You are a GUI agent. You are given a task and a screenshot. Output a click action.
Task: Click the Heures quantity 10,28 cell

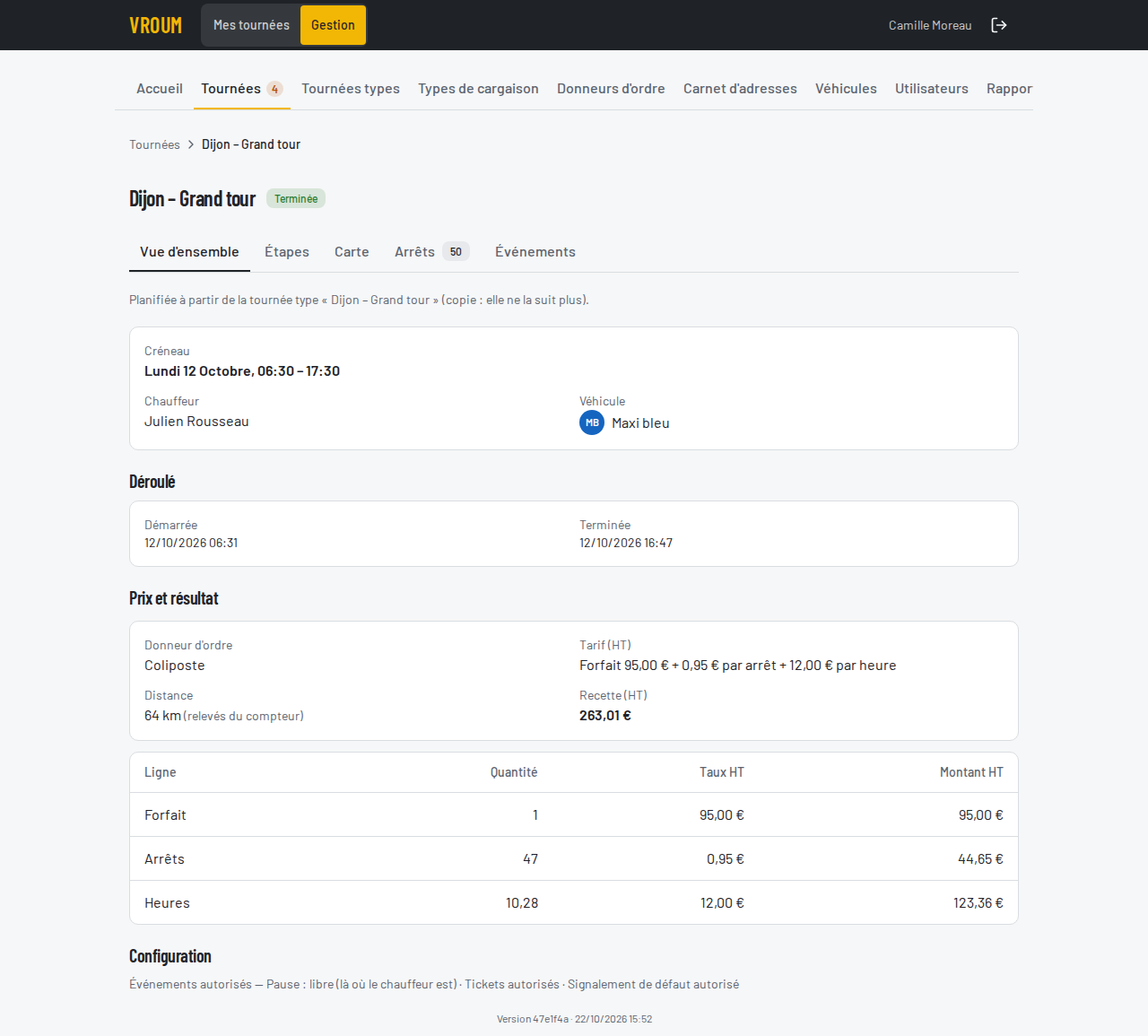(522, 903)
